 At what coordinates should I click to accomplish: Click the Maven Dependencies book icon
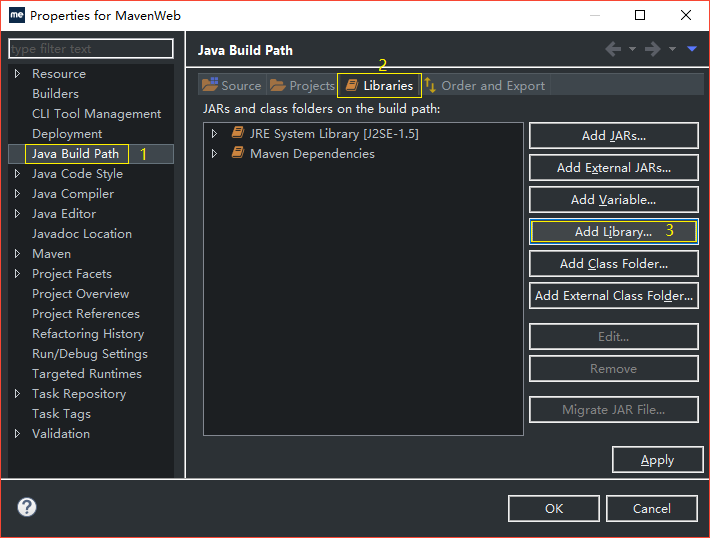tap(238, 153)
